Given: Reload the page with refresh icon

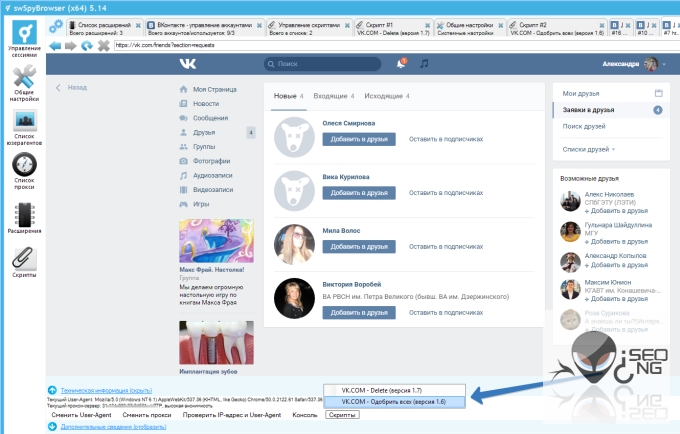Looking at the screenshot, I should pos(87,46).
